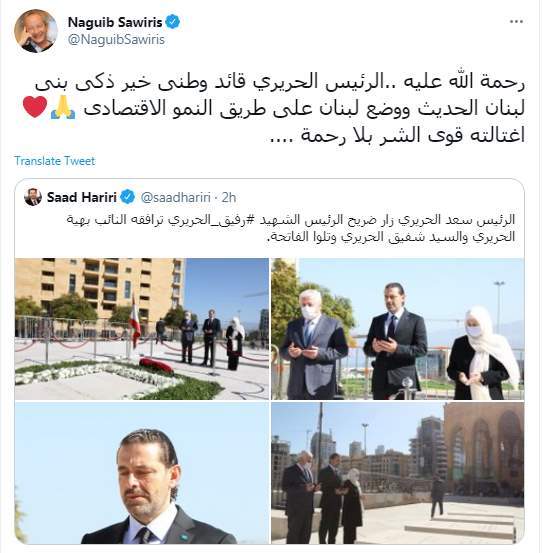This screenshot has width=542, height=553.
Task: Click Saad Hariri verified badge
Action: 127,197
